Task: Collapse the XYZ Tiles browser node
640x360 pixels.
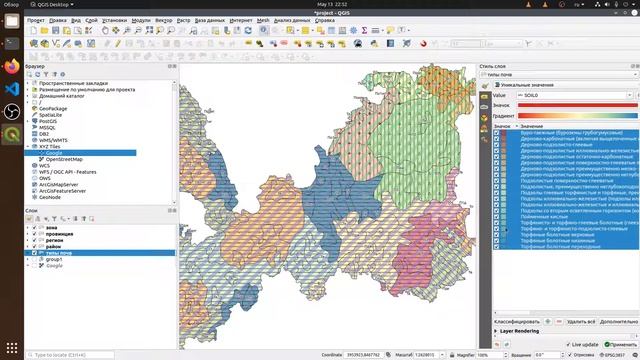Action: point(28,147)
